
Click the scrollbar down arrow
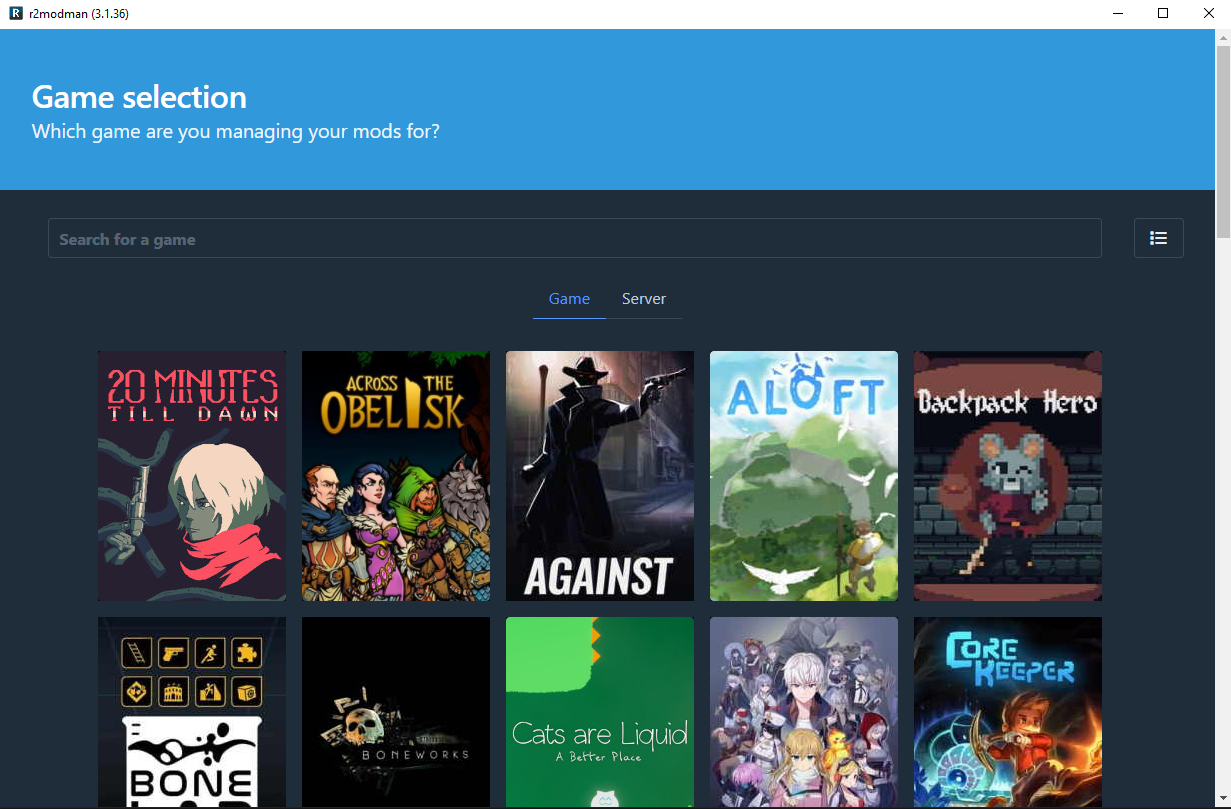click(x=1223, y=800)
